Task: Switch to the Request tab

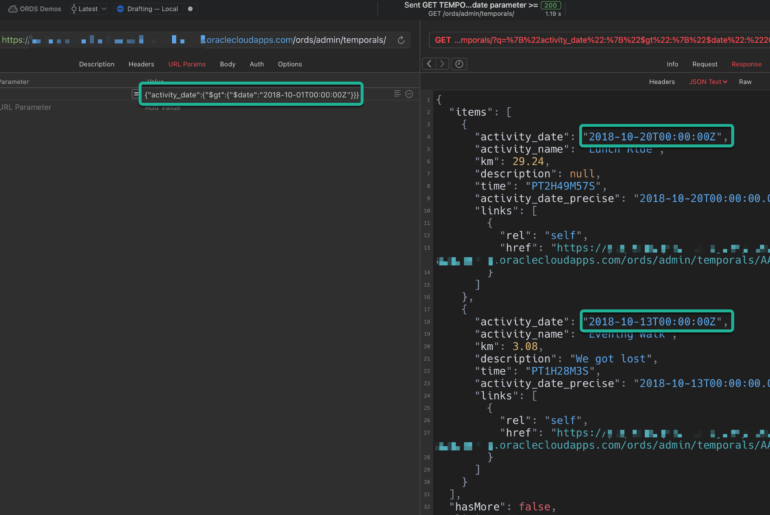Action: (705, 64)
